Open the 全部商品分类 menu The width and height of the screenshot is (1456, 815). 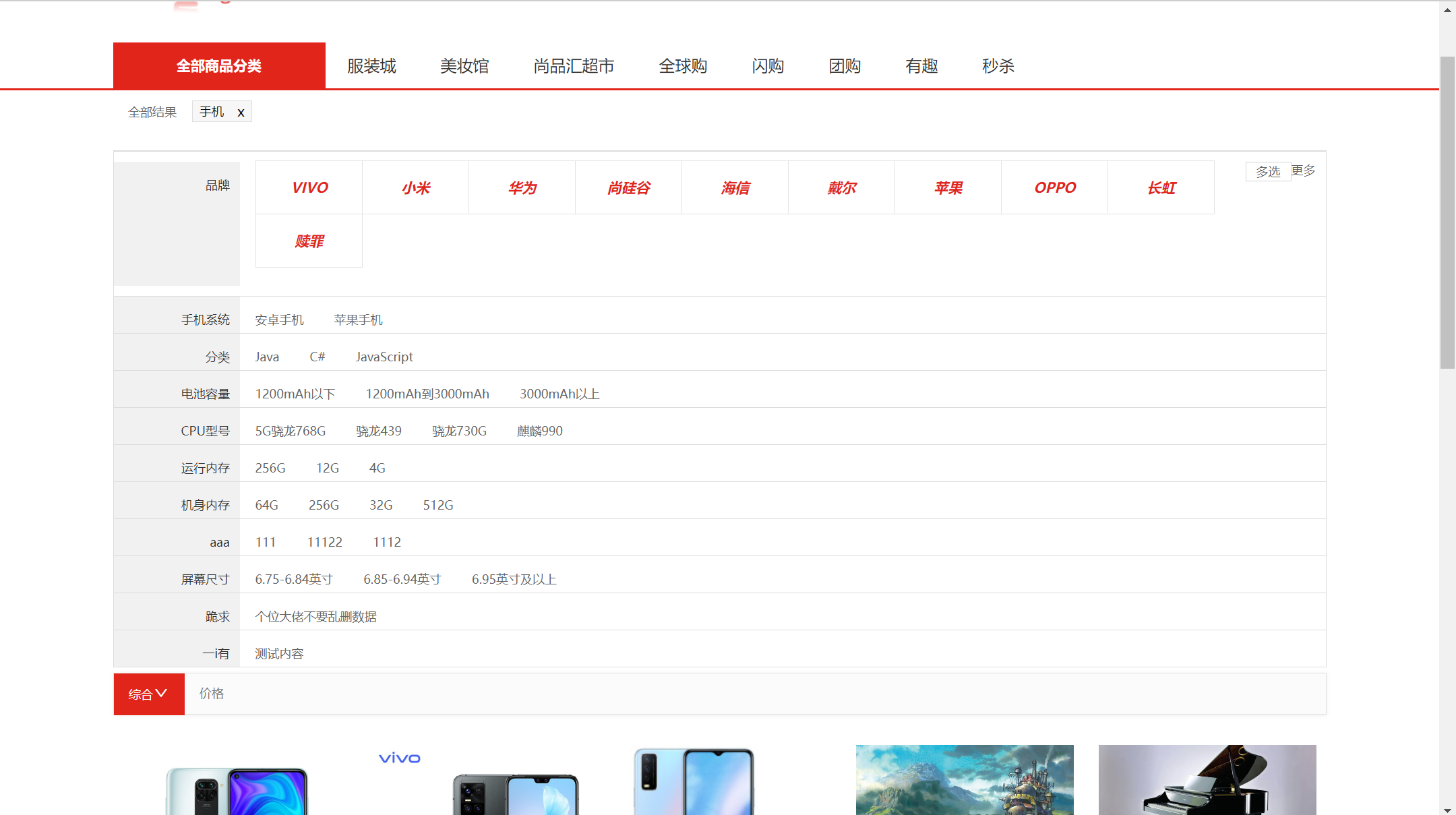(x=219, y=65)
